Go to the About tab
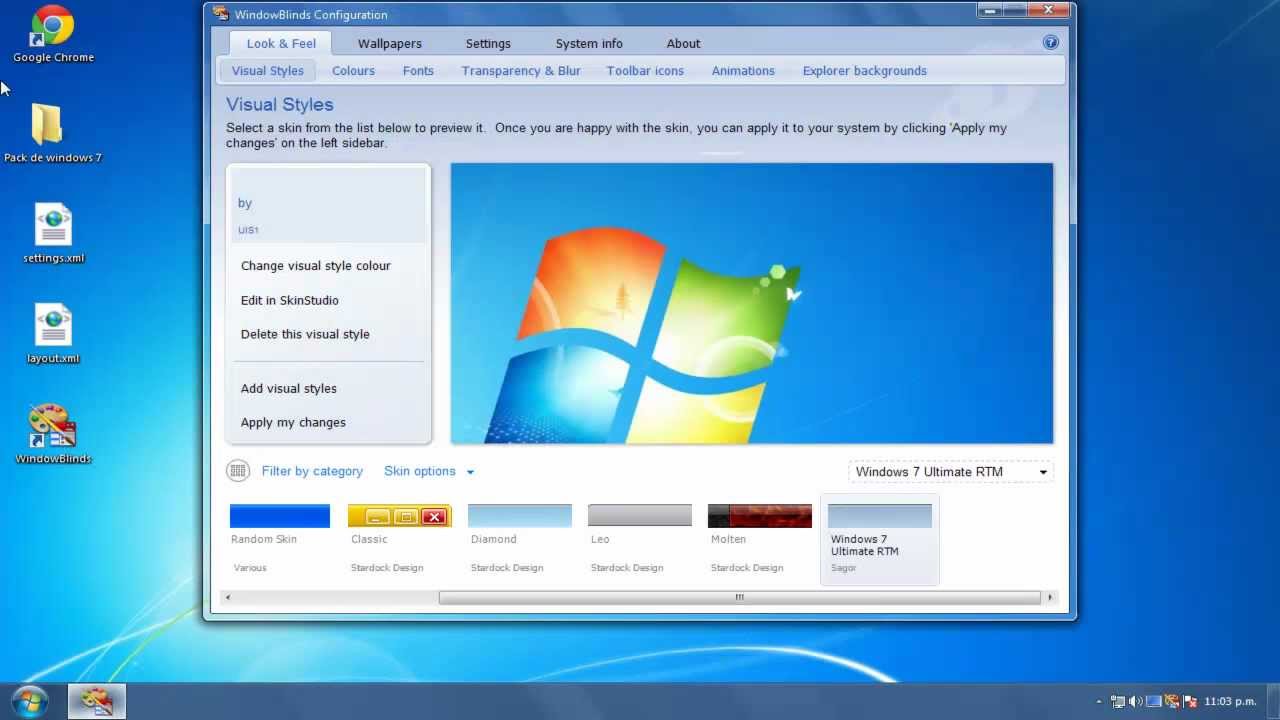 pyautogui.click(x=683, y=43)
